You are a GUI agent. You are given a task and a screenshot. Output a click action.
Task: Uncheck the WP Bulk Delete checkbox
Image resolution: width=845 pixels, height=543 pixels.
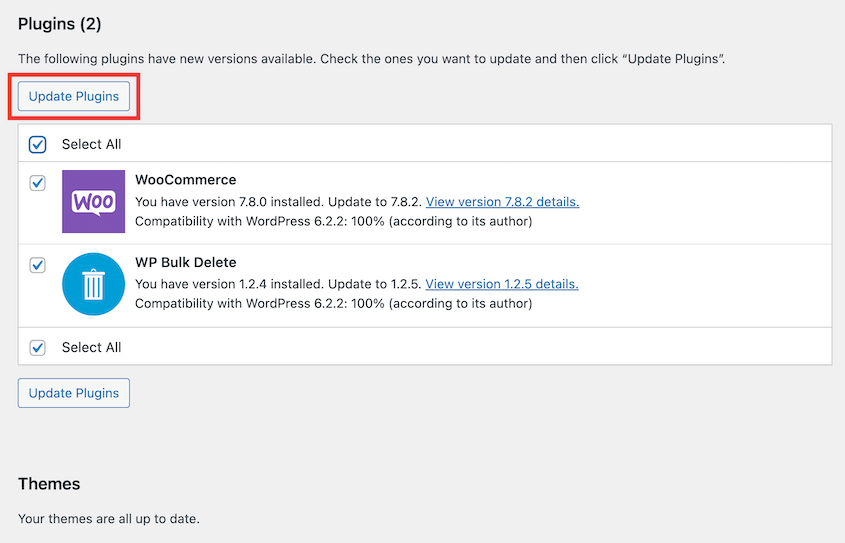38,266
